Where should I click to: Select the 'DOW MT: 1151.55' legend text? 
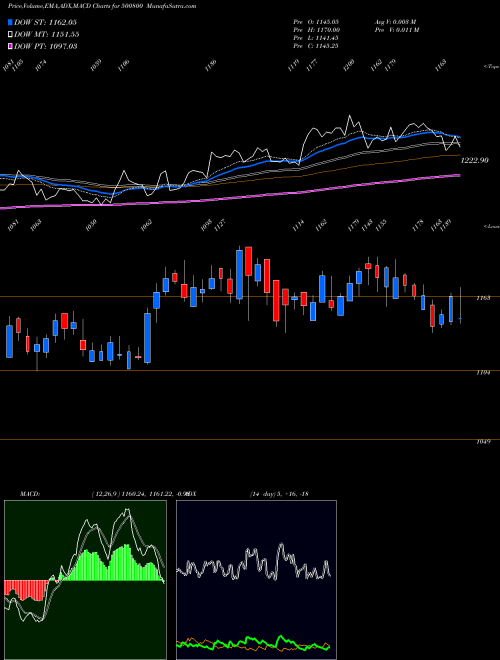coord(47,35)
